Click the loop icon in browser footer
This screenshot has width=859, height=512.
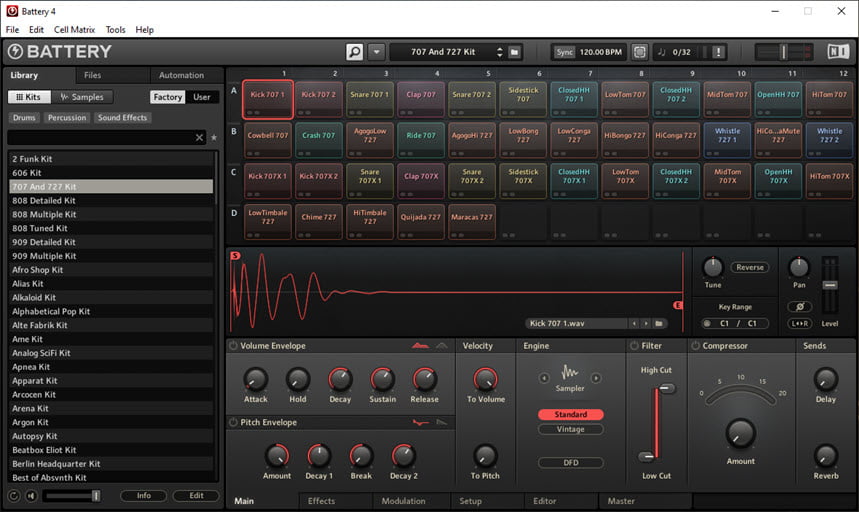[x=14, y=496]
